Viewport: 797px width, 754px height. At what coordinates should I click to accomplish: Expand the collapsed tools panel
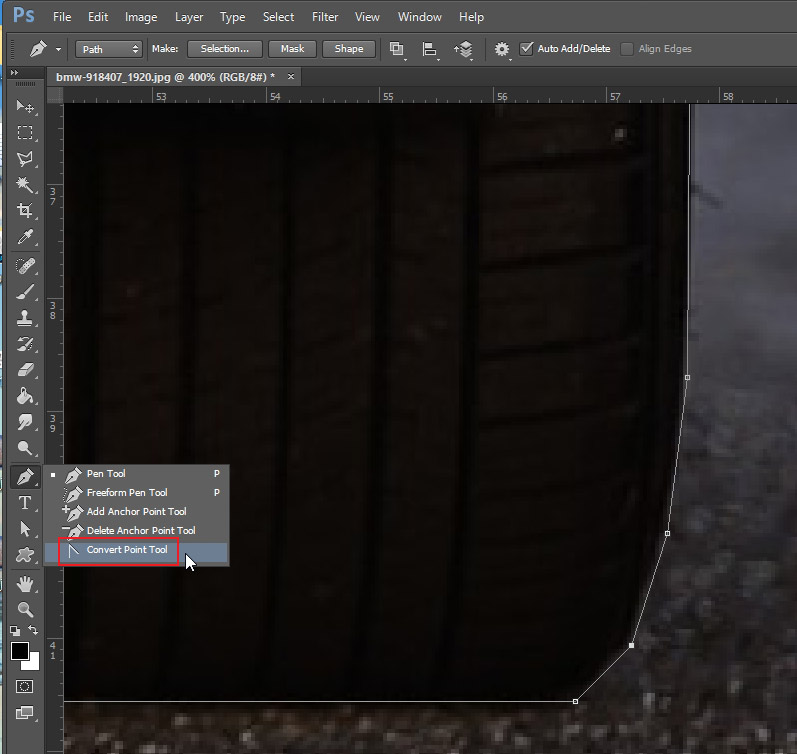(x=14, y=73)
